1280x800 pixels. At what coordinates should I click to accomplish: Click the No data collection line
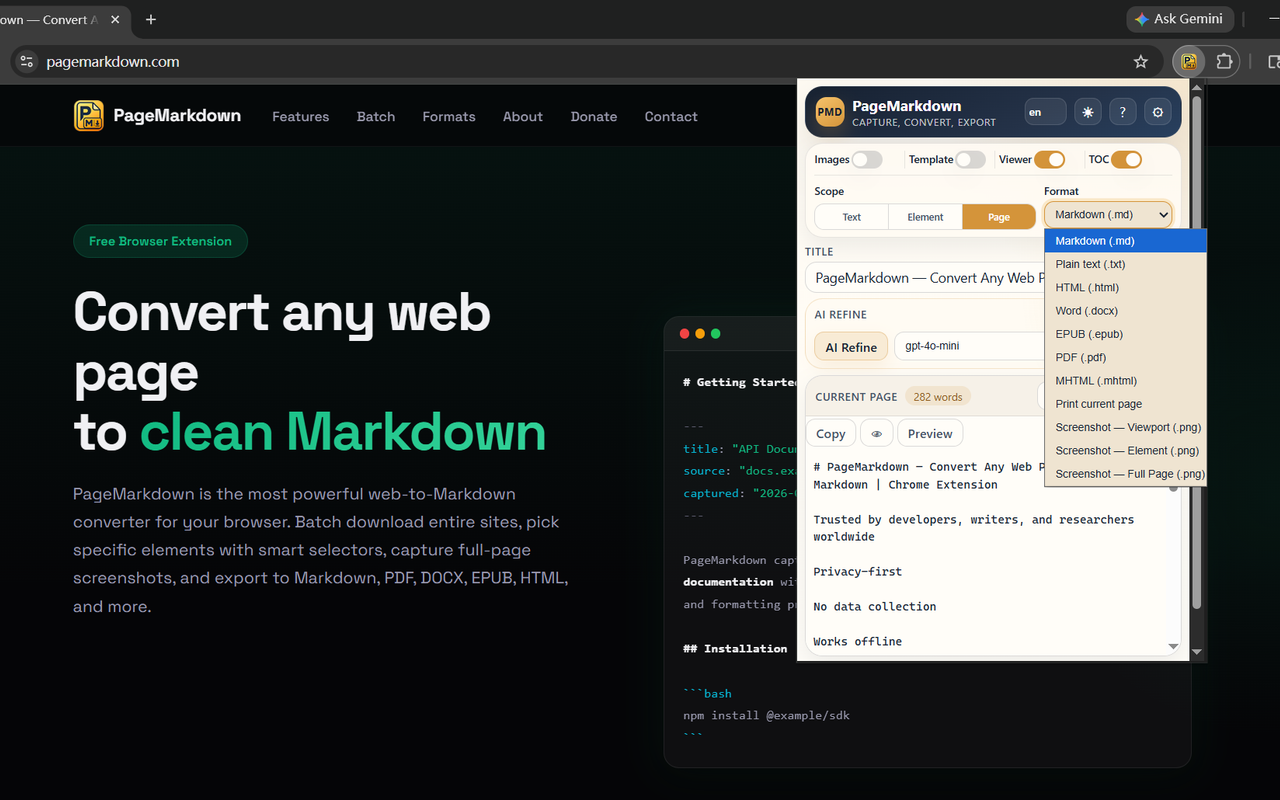875,607
